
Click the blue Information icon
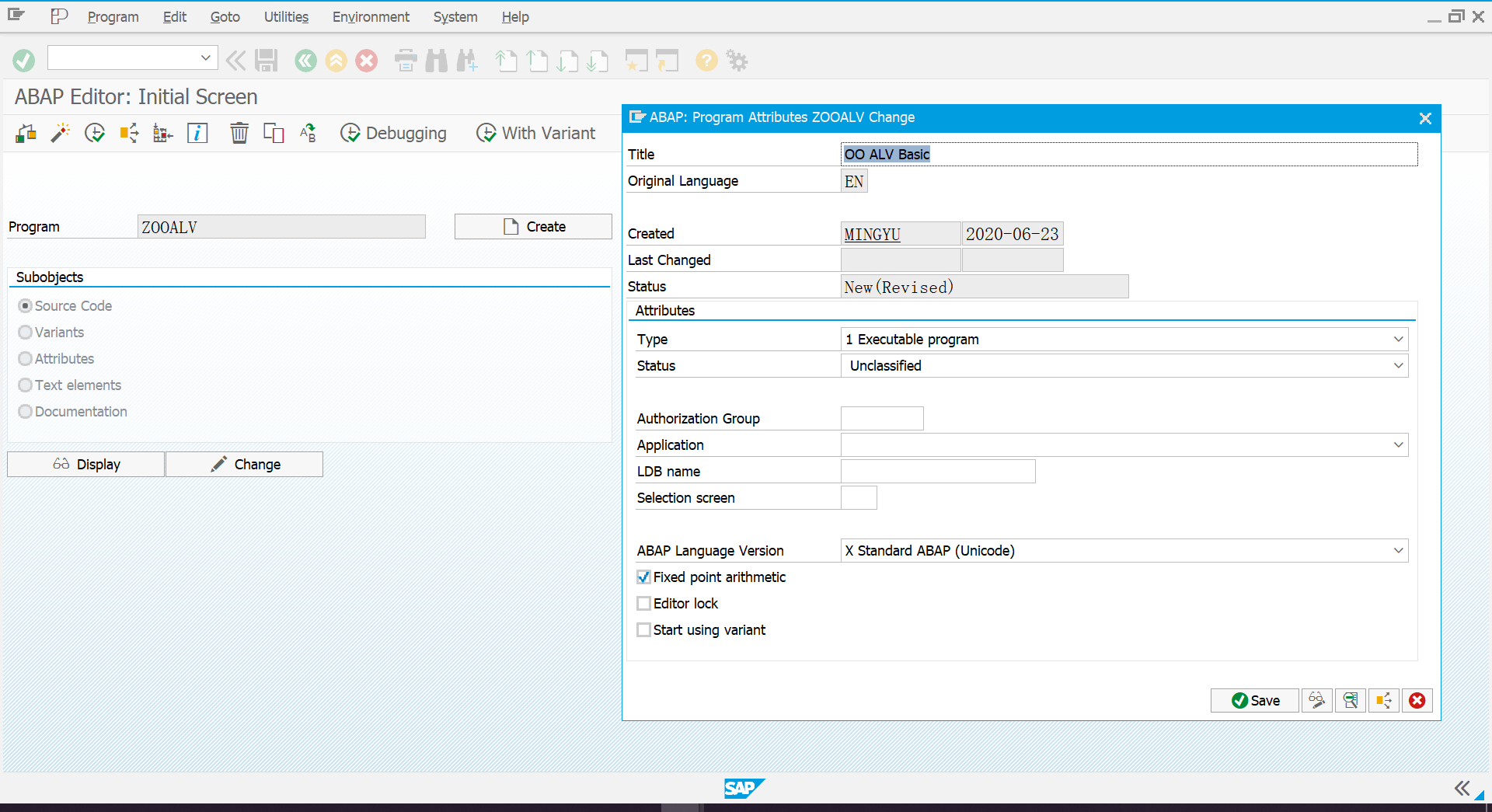click(x=197, y=133)
